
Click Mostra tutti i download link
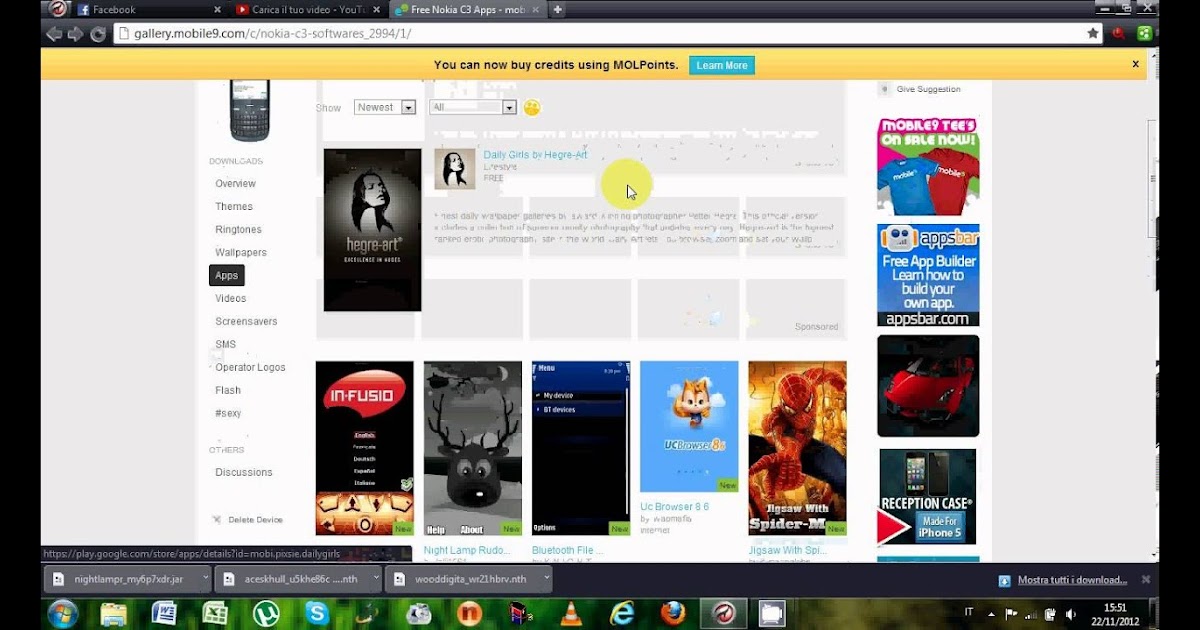(x=1072, y=580)
